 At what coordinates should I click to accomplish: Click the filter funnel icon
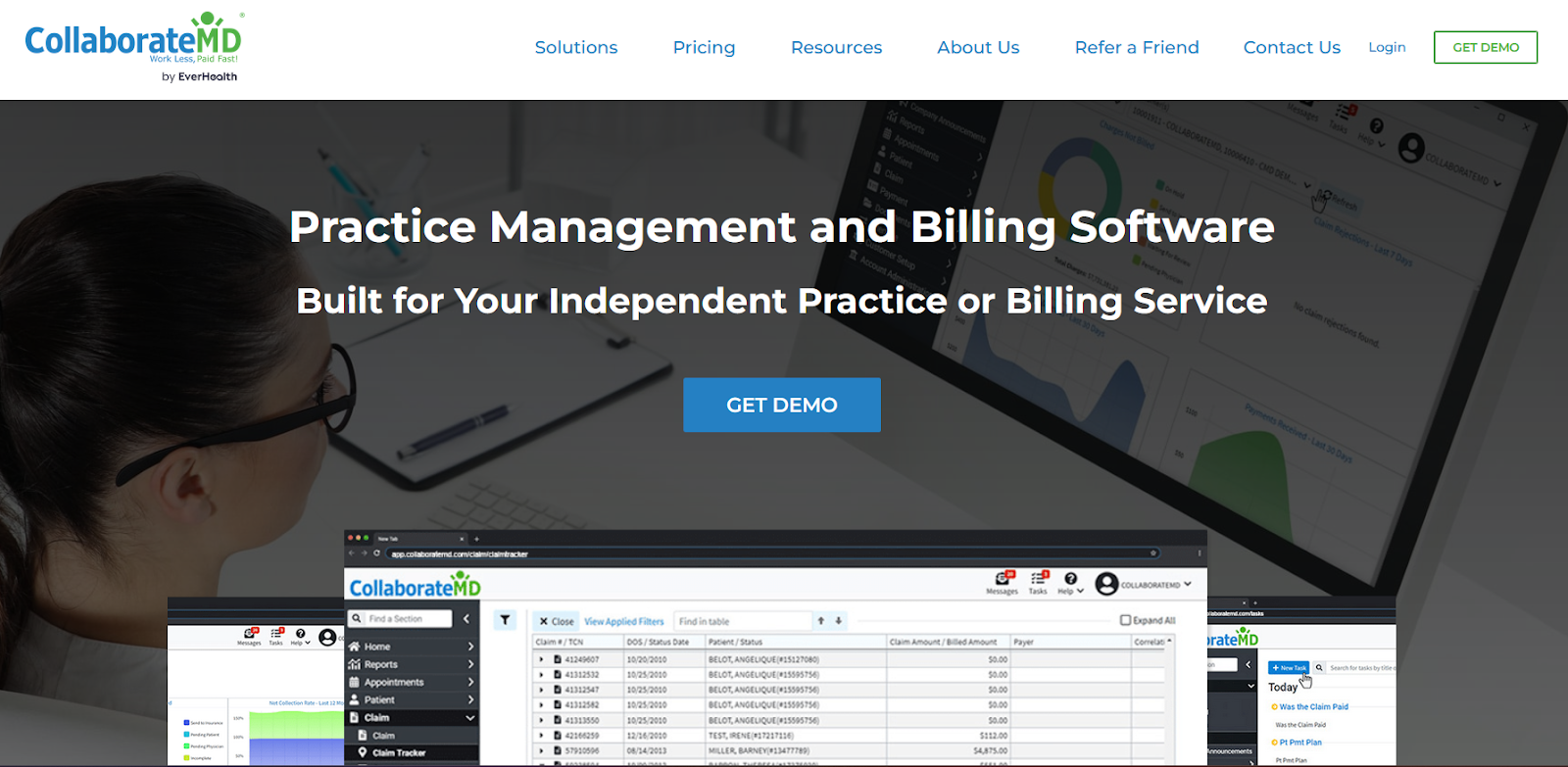point(505,620)
